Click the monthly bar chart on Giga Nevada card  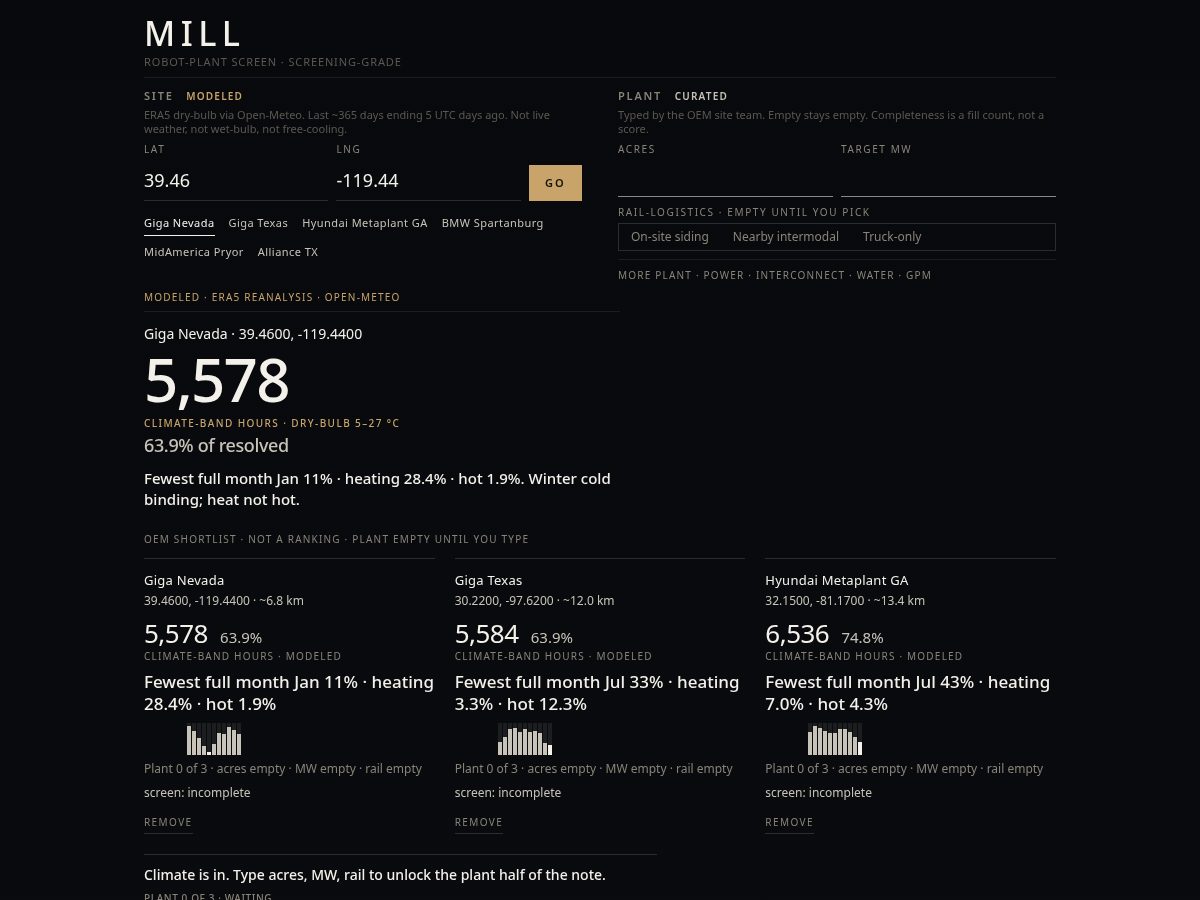214,740
